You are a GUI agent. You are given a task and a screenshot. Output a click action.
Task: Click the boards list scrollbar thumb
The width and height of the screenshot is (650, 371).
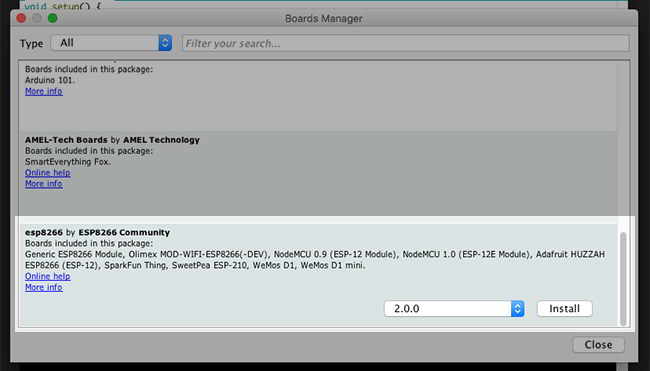[x=623, y=279]
